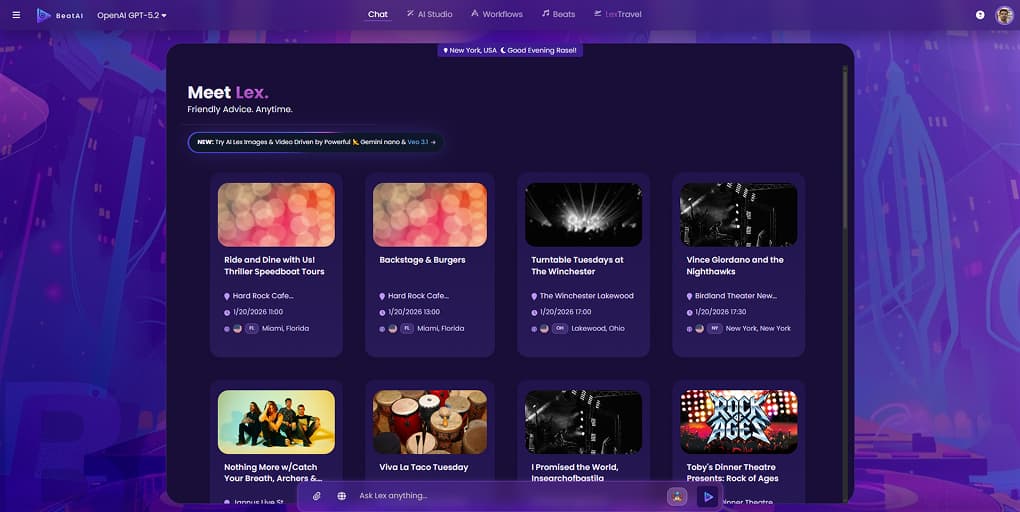Go to the Beats tab
This screenshot has height=512, width=1020.
[x=558, y=14]
